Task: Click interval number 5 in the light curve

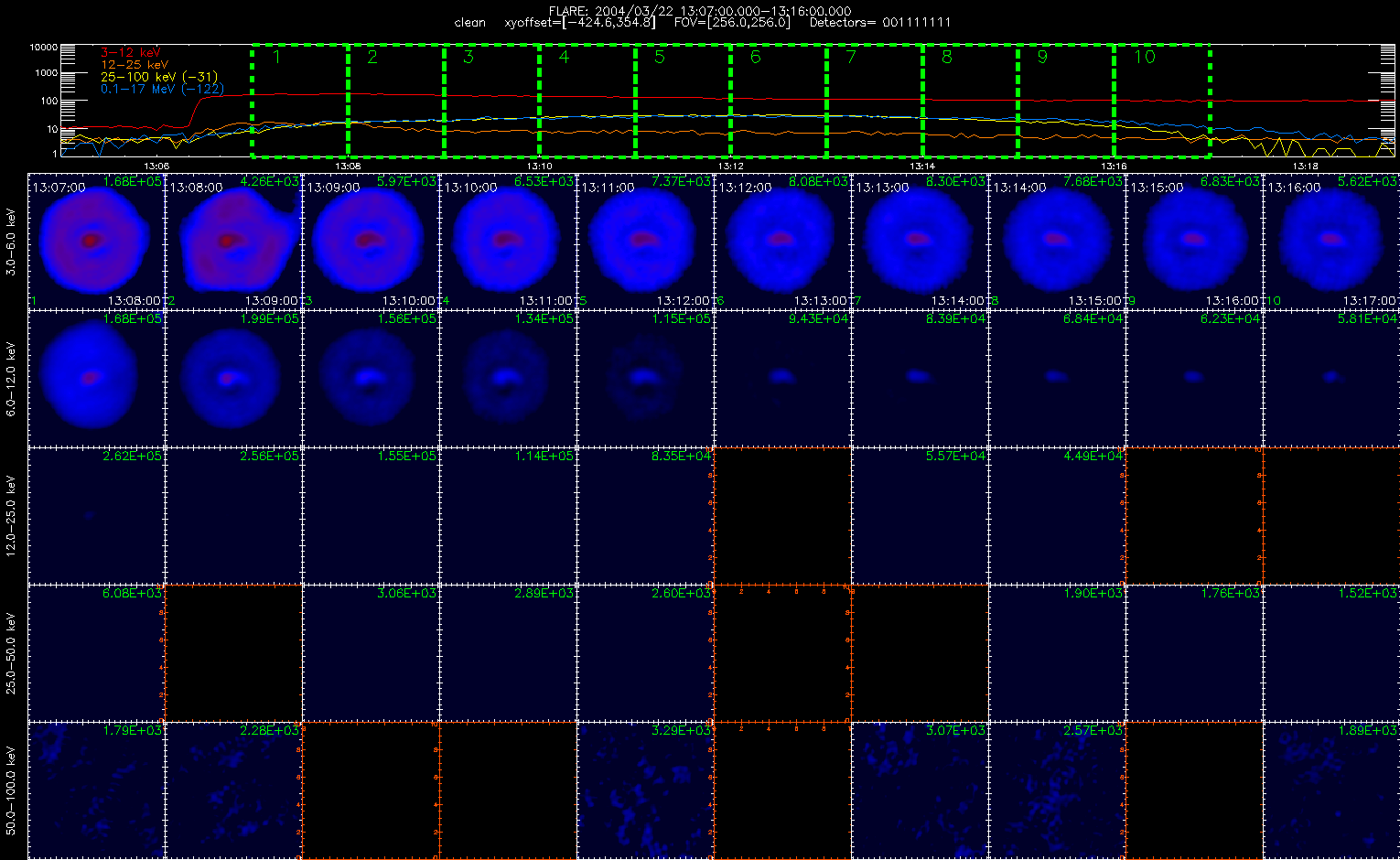Action: pyautogui.click(x=660, y=57)
